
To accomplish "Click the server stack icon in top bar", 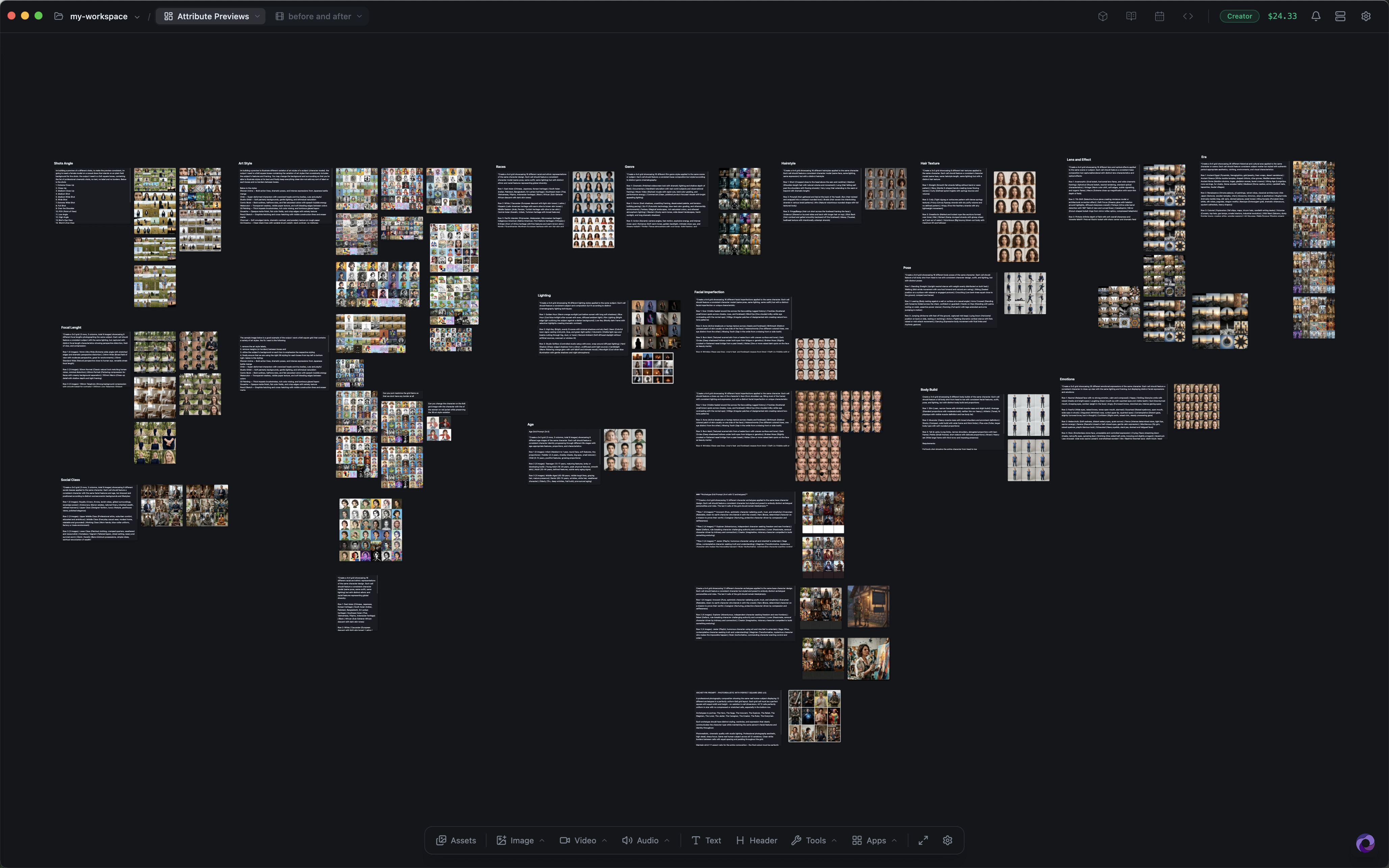I will point(1340,16).
